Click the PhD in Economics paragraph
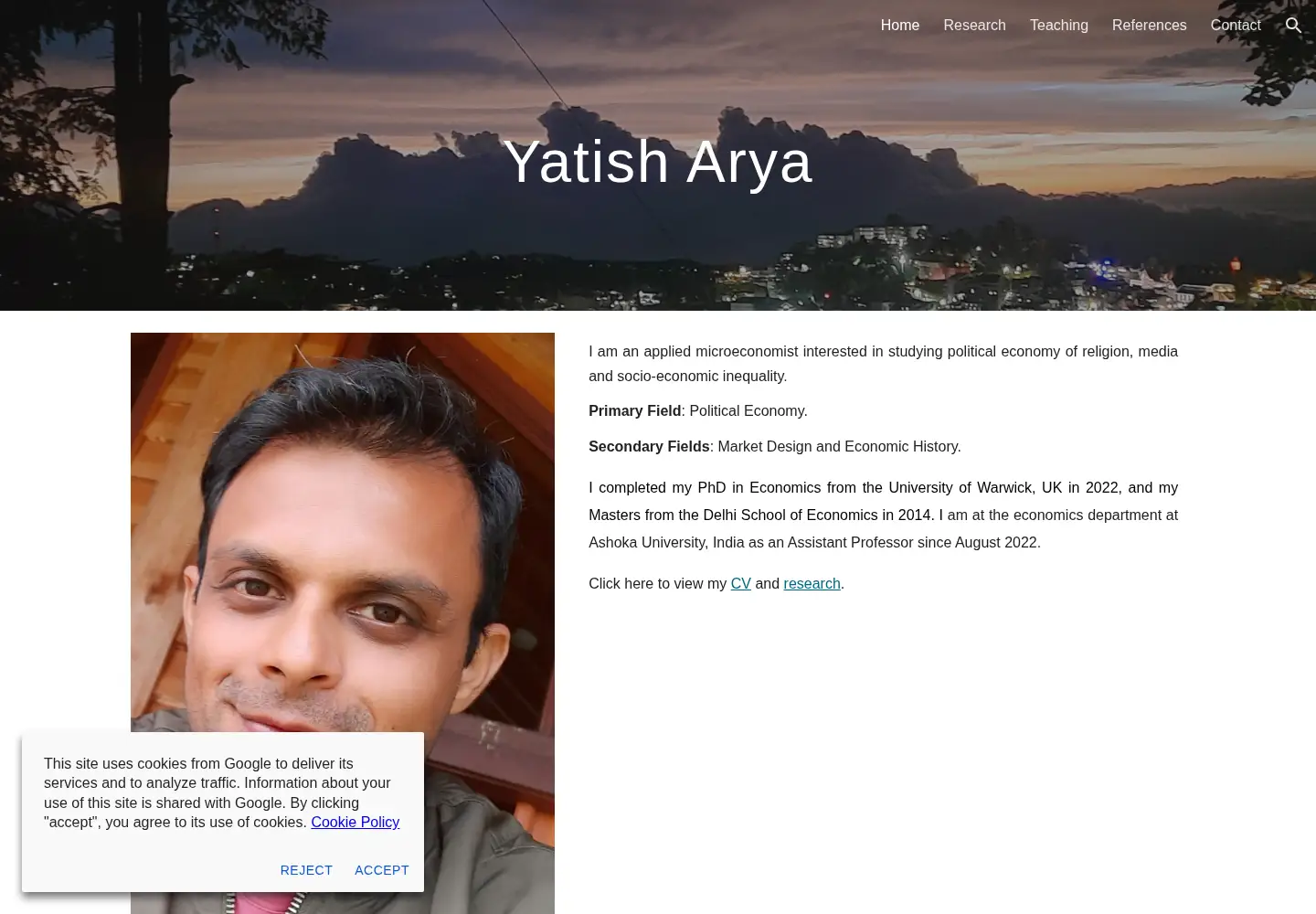 pos(883,515)
